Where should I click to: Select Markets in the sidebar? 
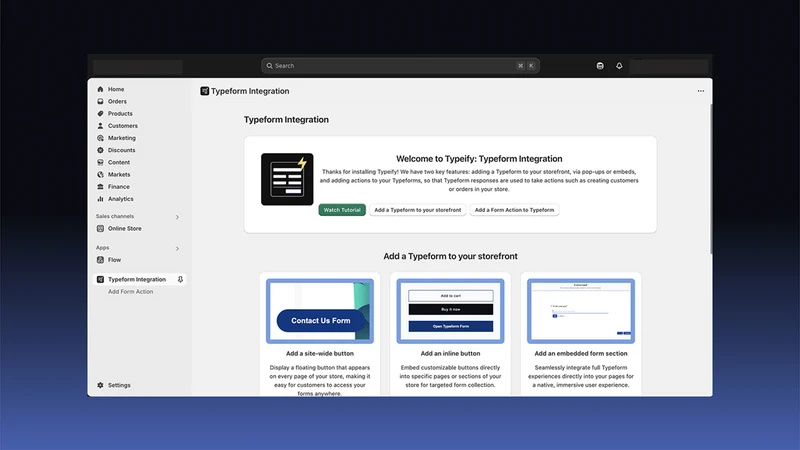coord(119,174)
